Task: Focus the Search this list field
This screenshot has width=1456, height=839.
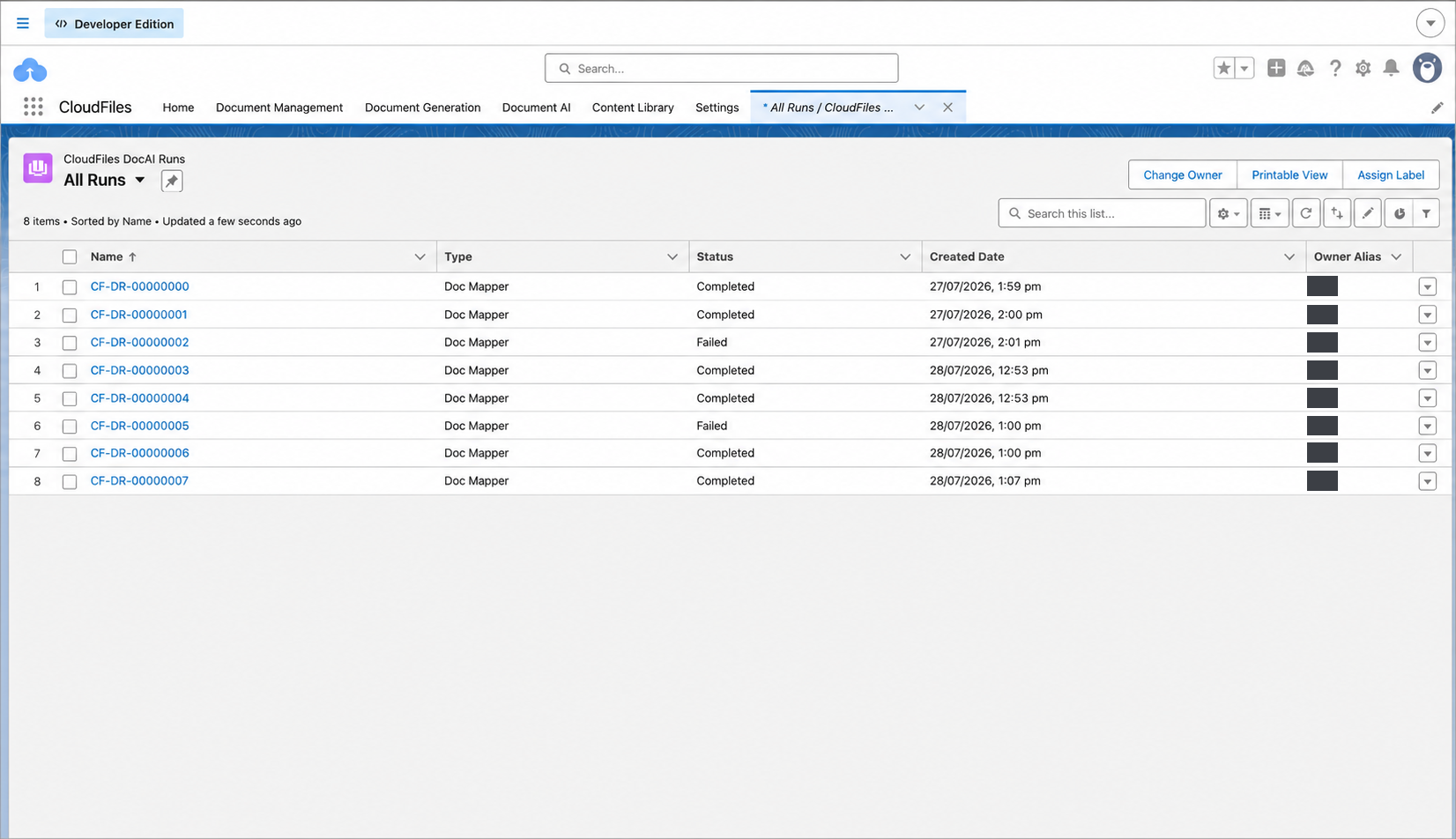Action: coord(1102,213)
